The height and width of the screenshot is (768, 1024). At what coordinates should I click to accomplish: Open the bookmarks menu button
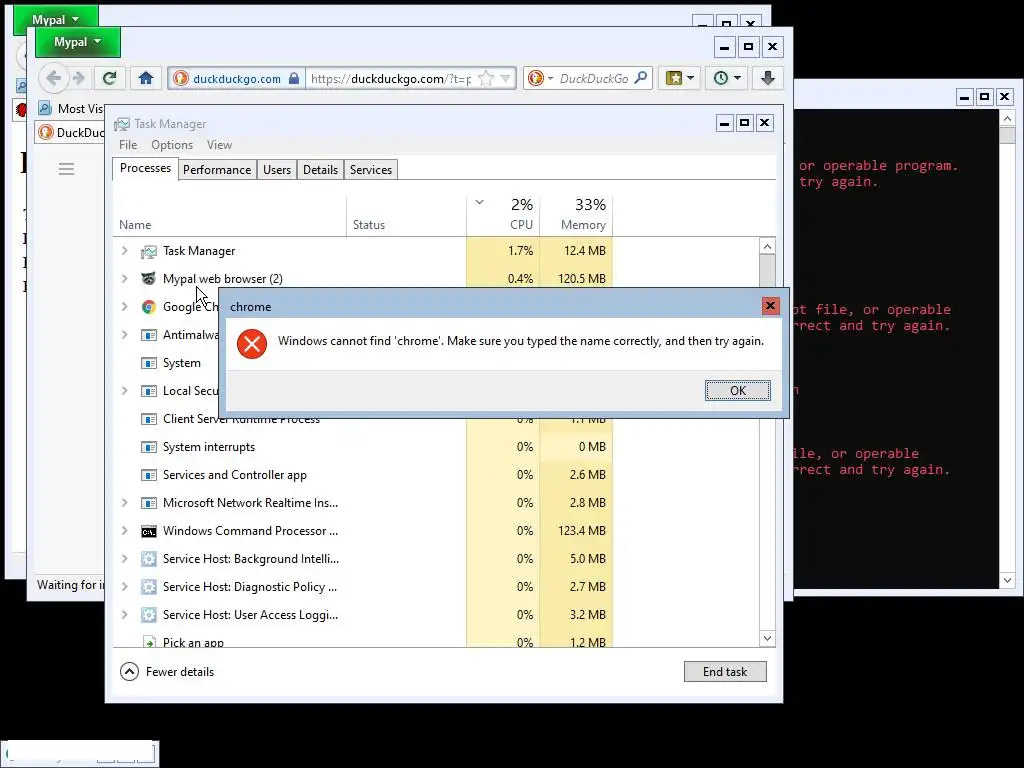(679, 78)
